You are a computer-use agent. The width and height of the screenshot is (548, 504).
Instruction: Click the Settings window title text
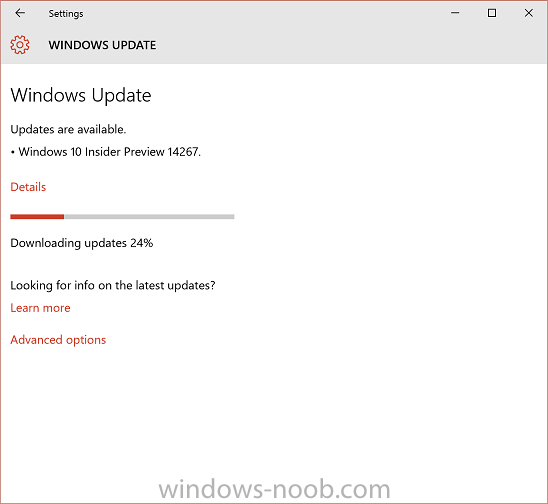tap(66, 14)
